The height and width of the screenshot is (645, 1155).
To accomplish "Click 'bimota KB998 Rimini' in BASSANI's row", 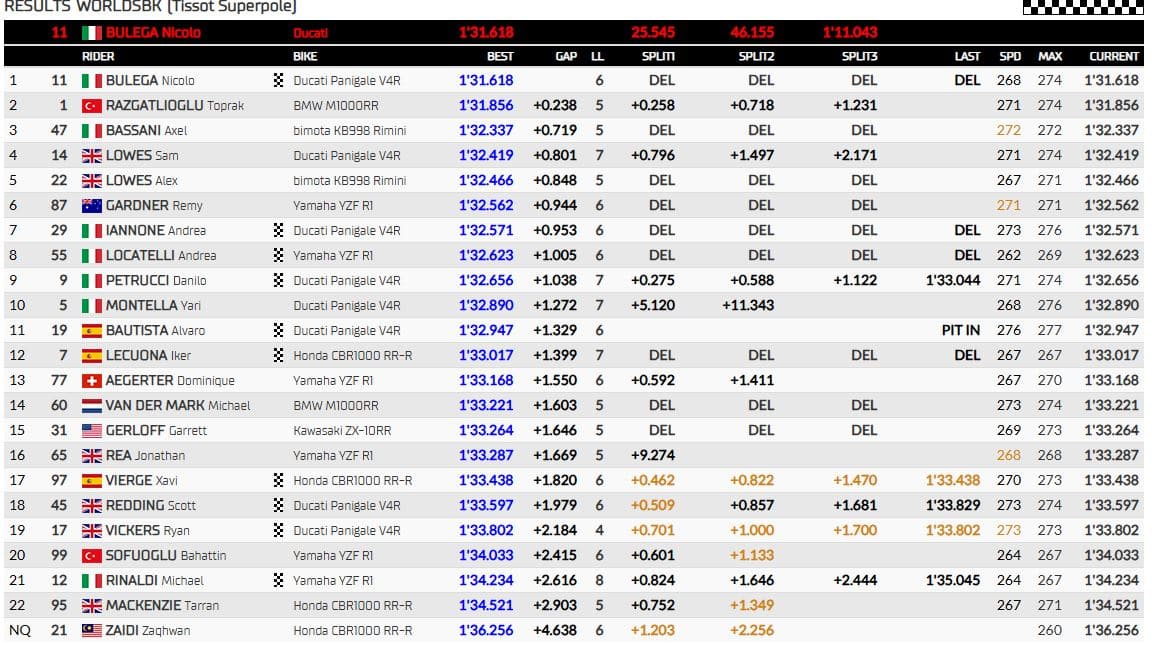I will point(350,131).
